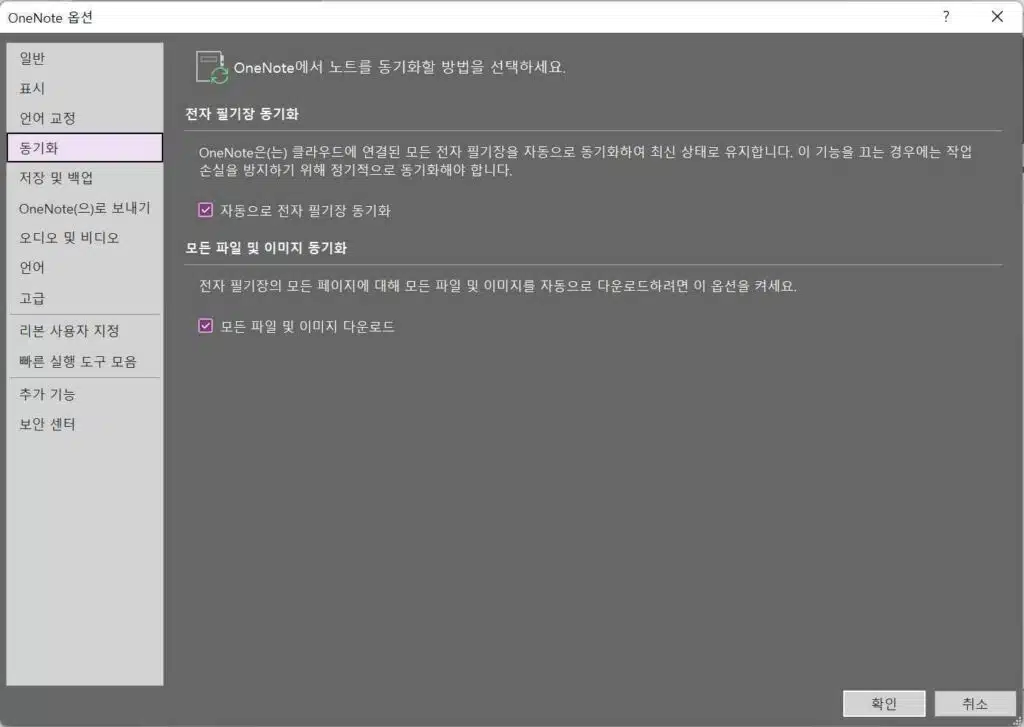The image size is (1024, 727).
Task: Toggle 모든 파일 및 이미지 다운로드 checkbox
Action: pyautogui.click(x=206, y=325)
